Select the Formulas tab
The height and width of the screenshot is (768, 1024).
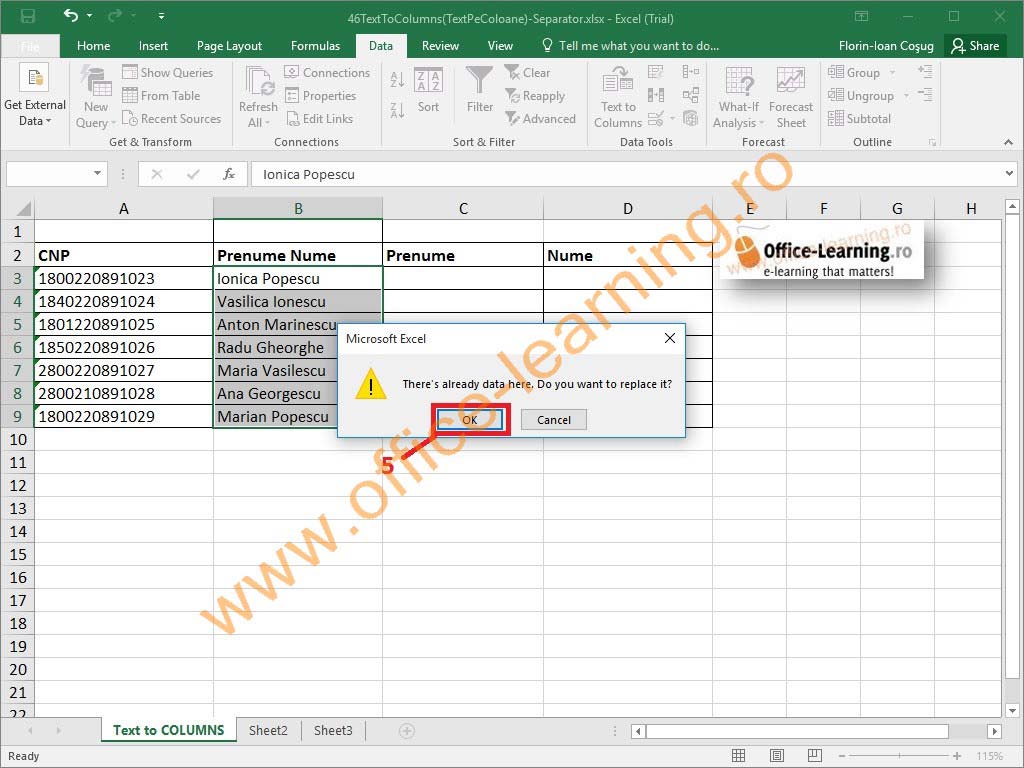pyautogui.click(x=315, y=46)
